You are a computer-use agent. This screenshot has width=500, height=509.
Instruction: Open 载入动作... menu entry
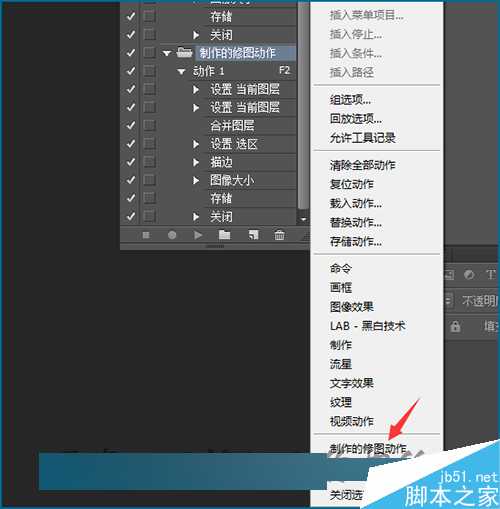pyautogui.click(x=356, y=203)
